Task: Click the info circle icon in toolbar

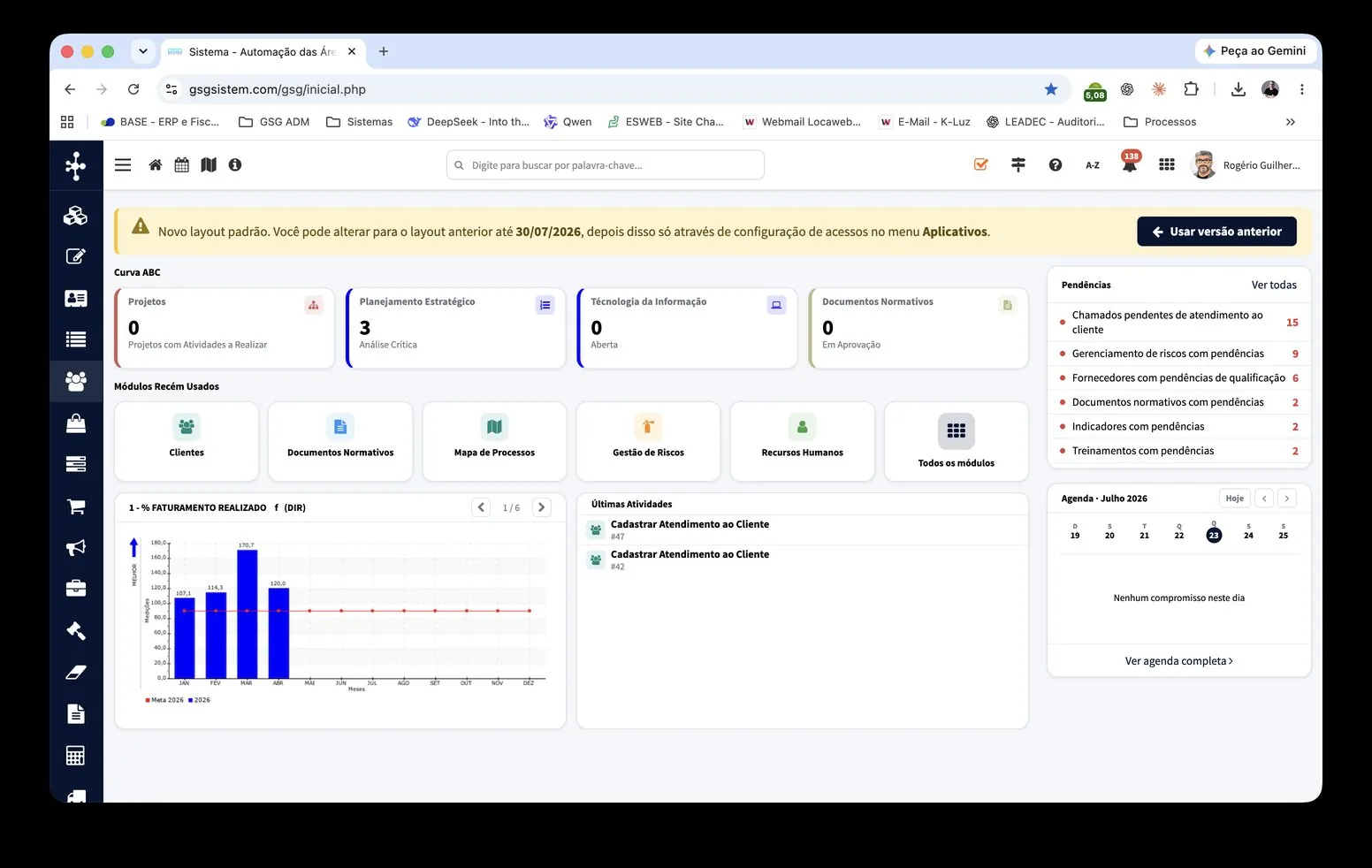Action: [x=235, y=165]
